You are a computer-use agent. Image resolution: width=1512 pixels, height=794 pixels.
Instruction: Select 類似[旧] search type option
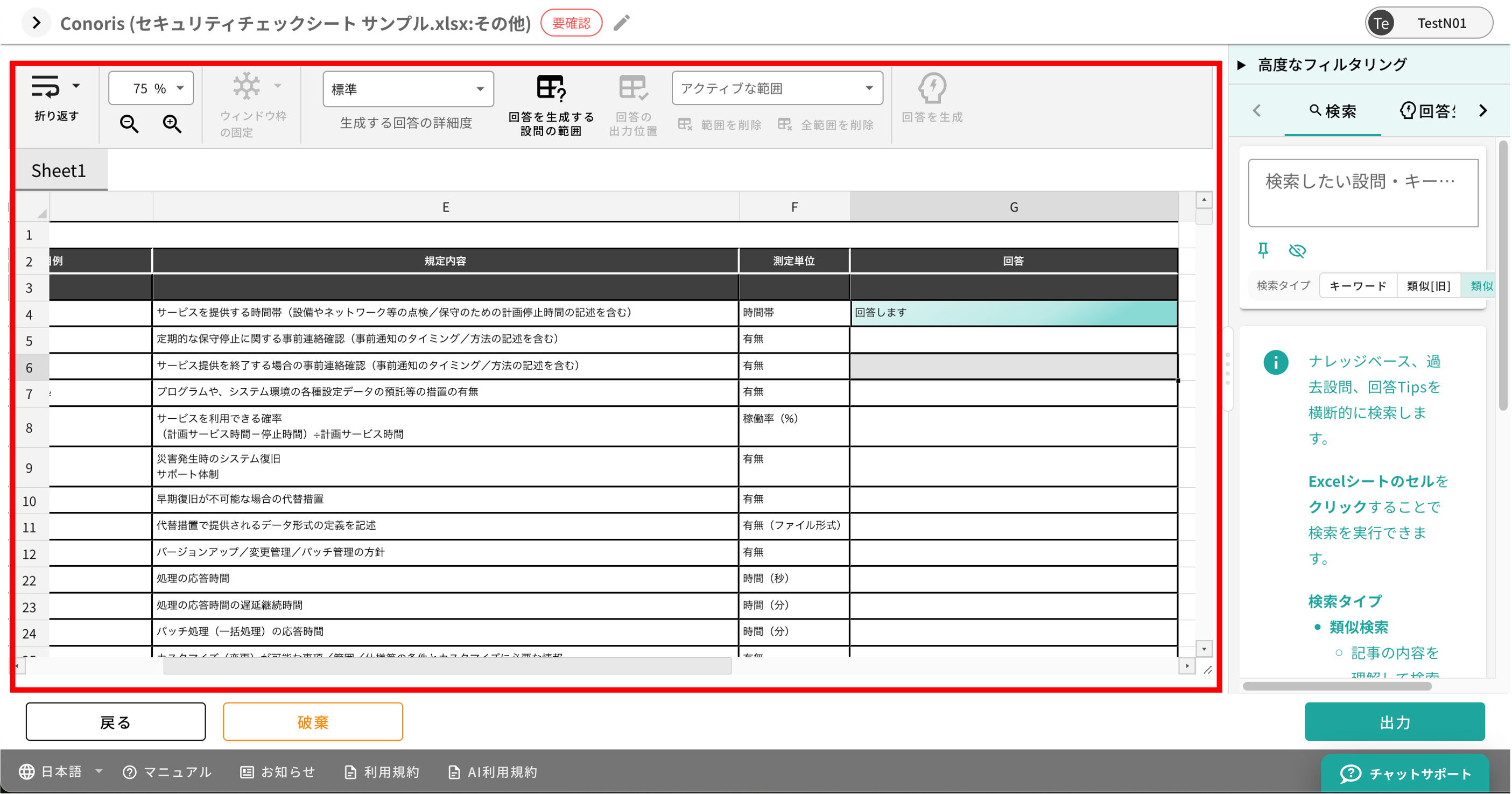pos(1428,286)
